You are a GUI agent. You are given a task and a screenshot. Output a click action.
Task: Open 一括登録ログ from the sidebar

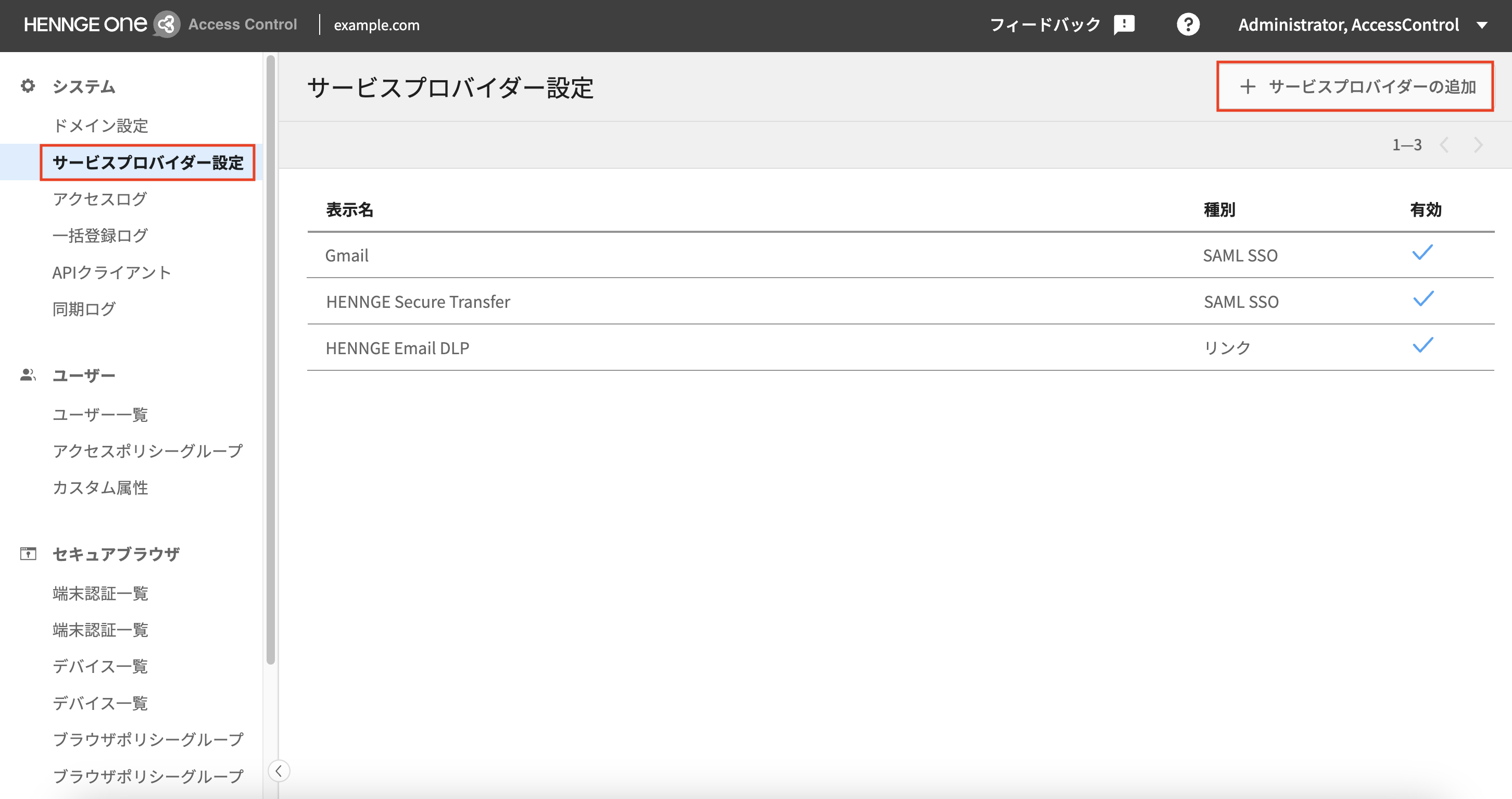[100, 235]
